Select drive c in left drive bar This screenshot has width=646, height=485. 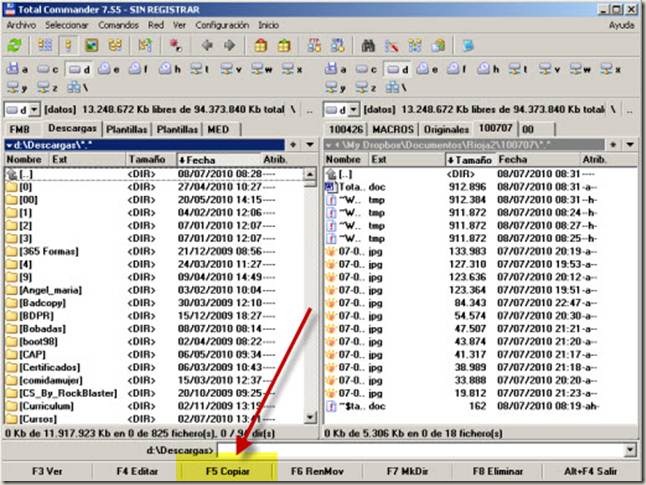click(x=48, y=69)
